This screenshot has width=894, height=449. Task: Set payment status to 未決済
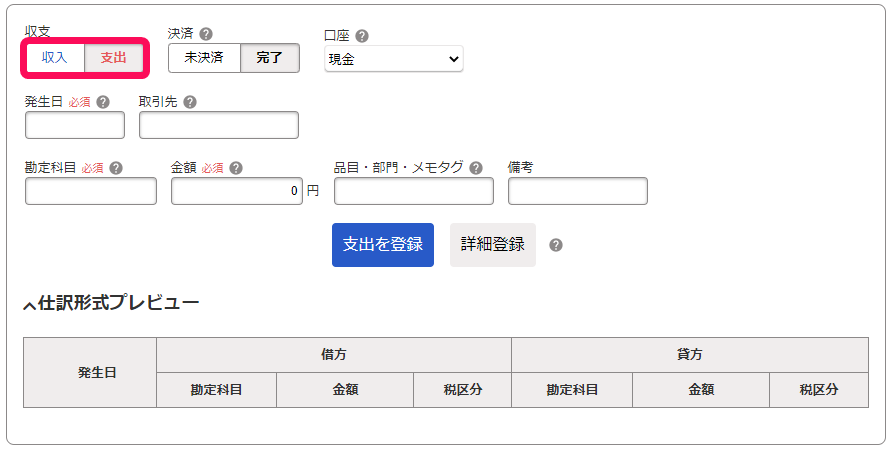(x=204, y=58)
